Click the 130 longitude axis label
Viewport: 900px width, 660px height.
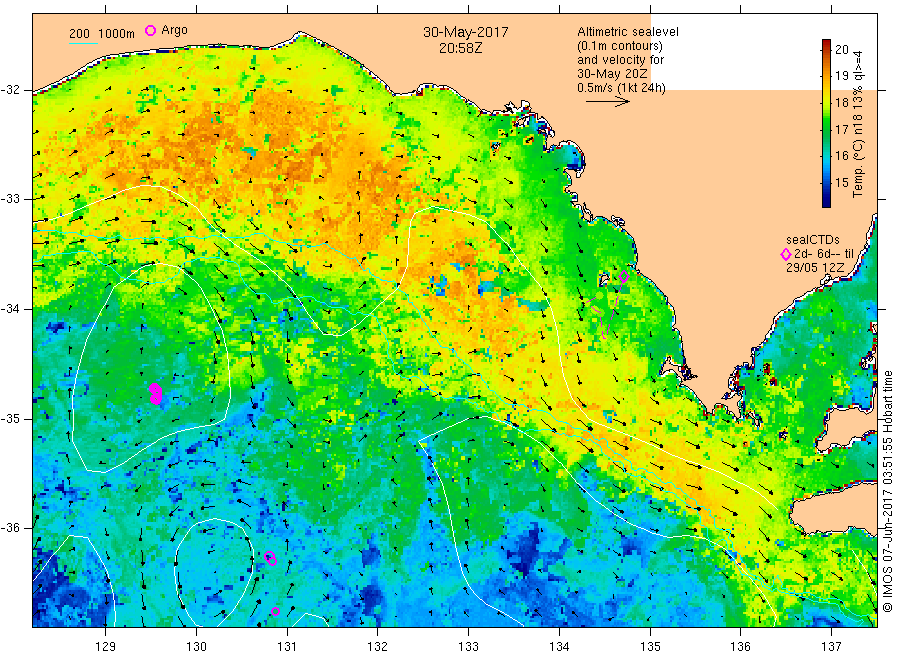click(x=196, y=647)
